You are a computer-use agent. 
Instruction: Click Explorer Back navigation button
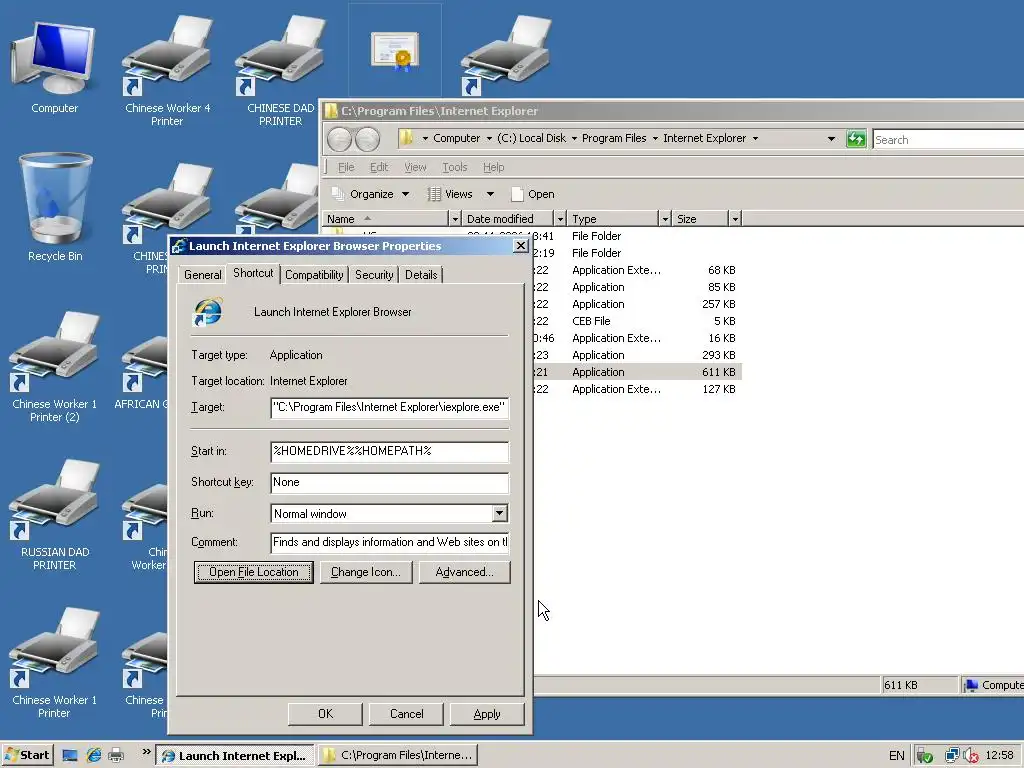point(339,139)
